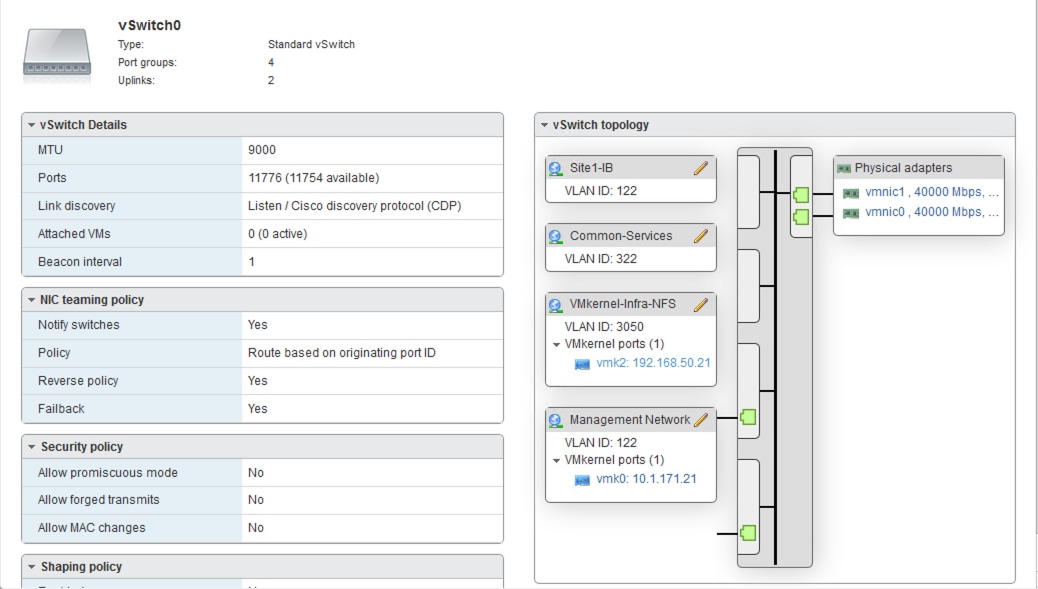Open vmk0: 10.1.171.21 link
This screenshot has height=589, width=1038.
(646, 478)
